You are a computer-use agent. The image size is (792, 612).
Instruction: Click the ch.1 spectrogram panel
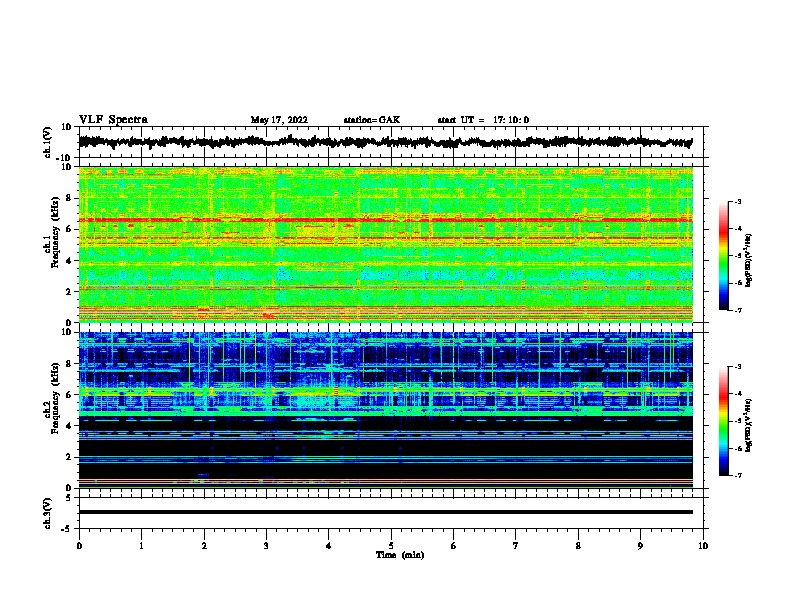coord(386,244)
